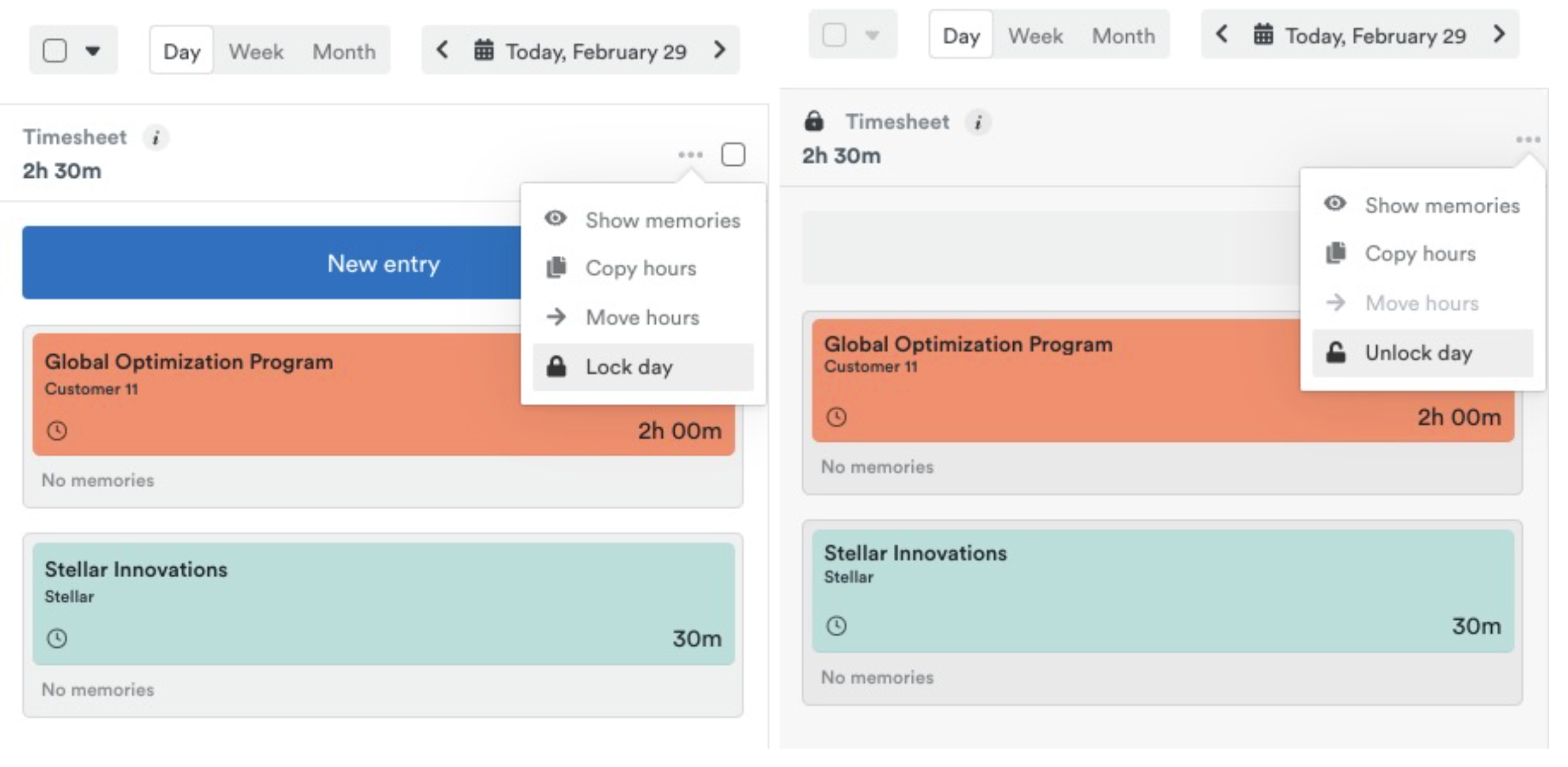The height and width of the screenshot is (767, 1568).
Task: Go to previous day in left date navigator
Action: pos(442,50)
